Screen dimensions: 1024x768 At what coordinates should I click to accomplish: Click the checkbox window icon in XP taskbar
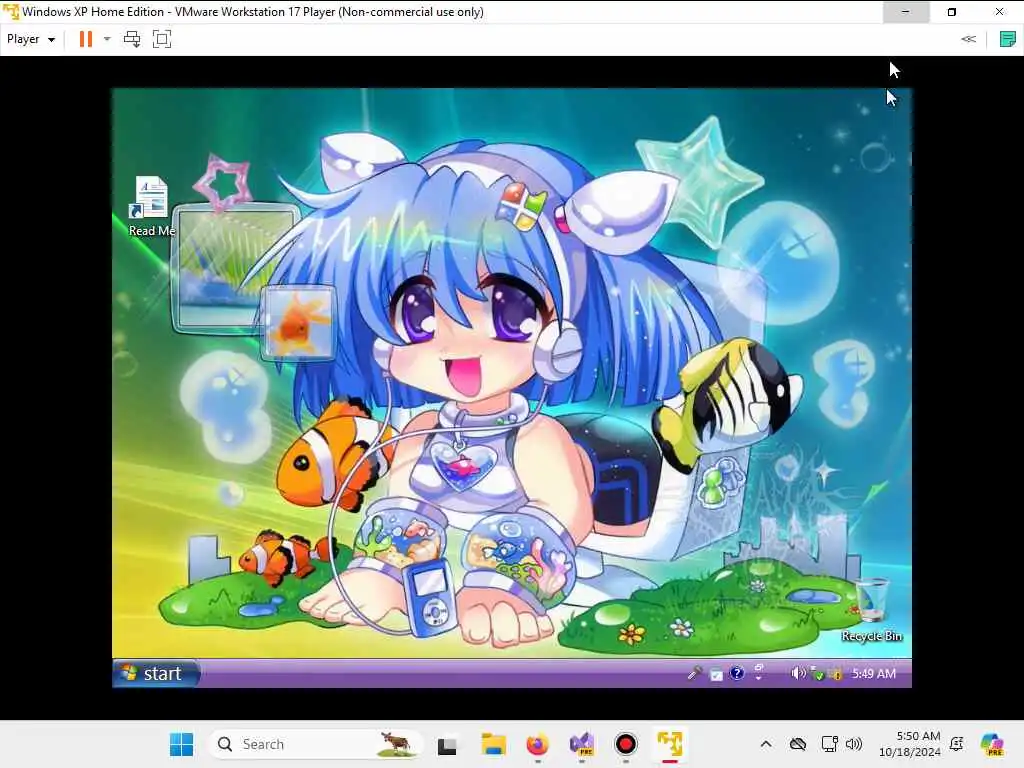[x=716, y=675]
